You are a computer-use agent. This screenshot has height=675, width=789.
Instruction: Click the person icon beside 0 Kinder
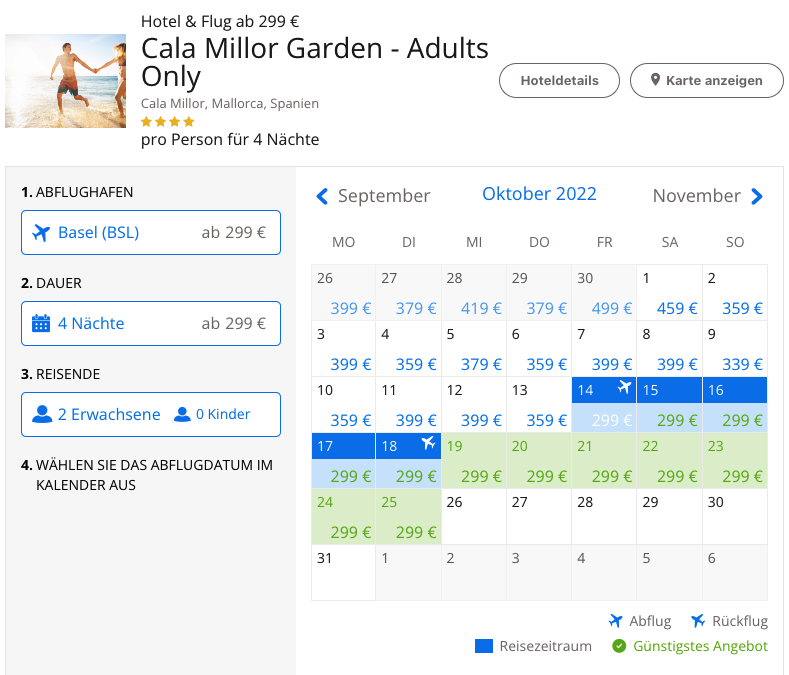(182, 414)
